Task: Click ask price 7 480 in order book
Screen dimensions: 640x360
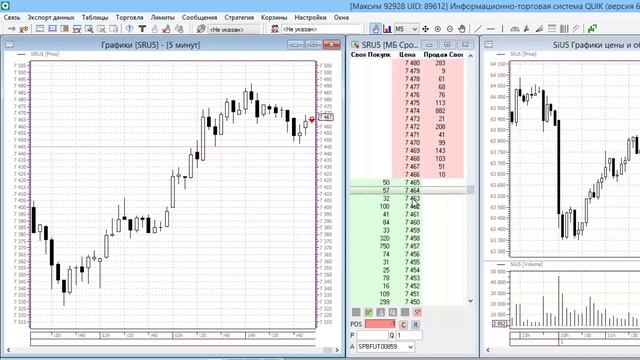Action: [x=412, y=63]
